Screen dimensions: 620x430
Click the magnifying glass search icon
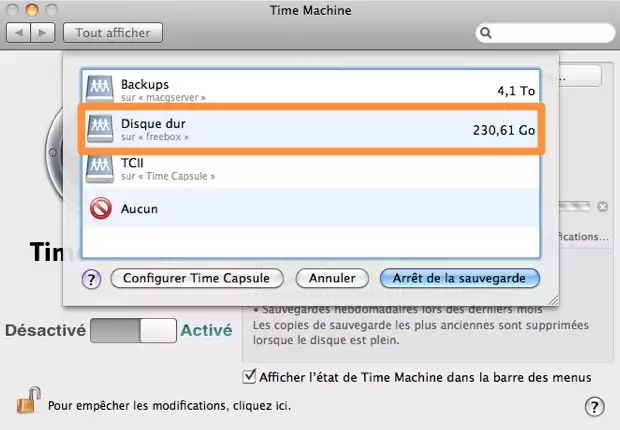[485, 33]
